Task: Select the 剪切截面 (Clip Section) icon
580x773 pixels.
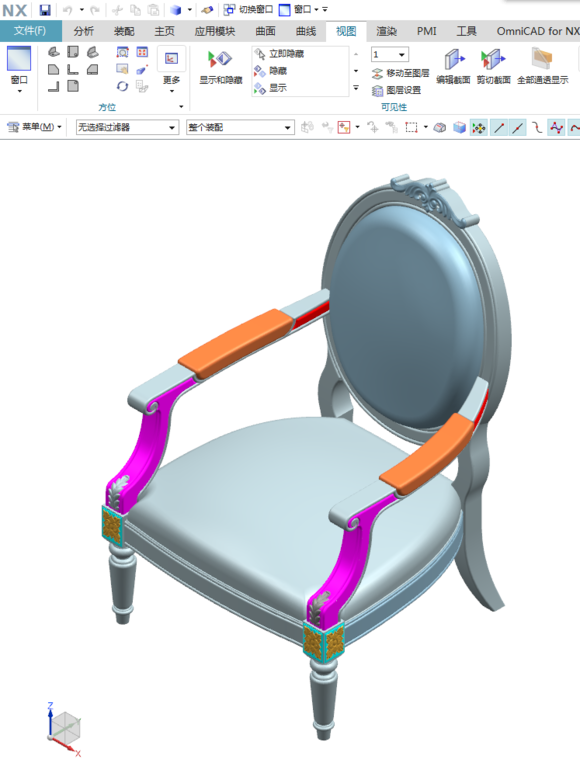Action: pos(493,67)
